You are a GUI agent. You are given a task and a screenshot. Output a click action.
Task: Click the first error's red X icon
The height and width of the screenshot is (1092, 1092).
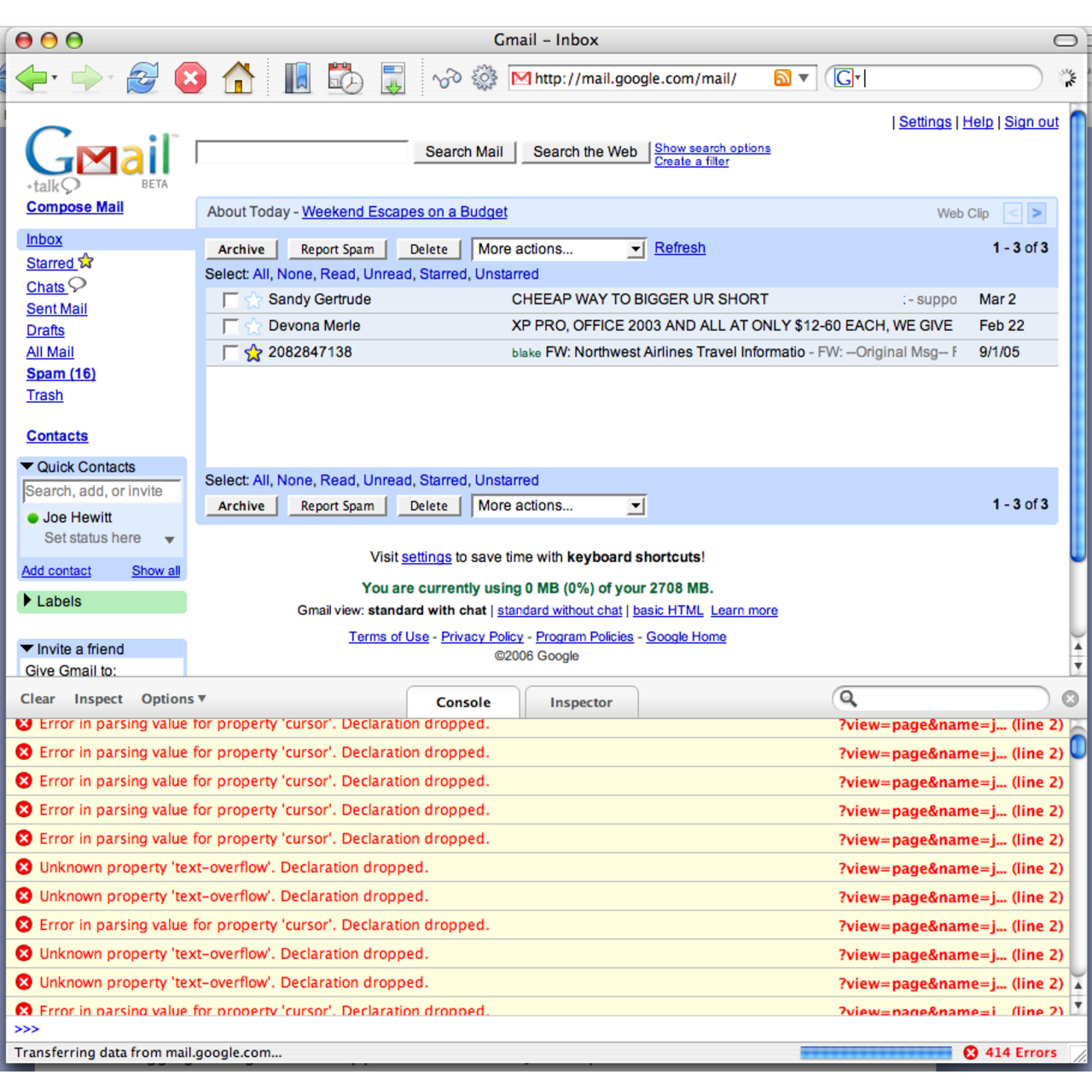[24, 724]
